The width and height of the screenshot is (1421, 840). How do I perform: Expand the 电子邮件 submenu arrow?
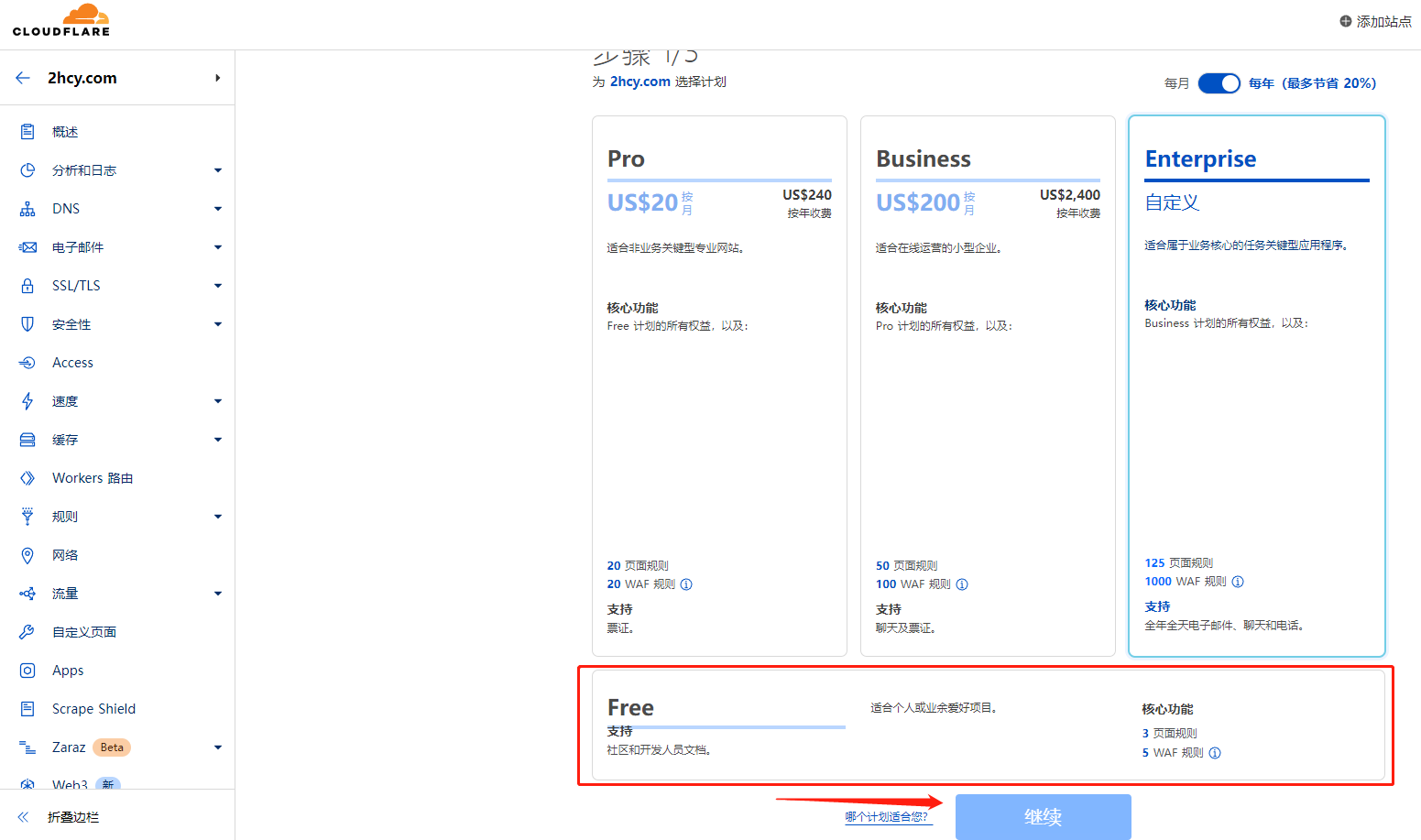(x=218, y=247)
